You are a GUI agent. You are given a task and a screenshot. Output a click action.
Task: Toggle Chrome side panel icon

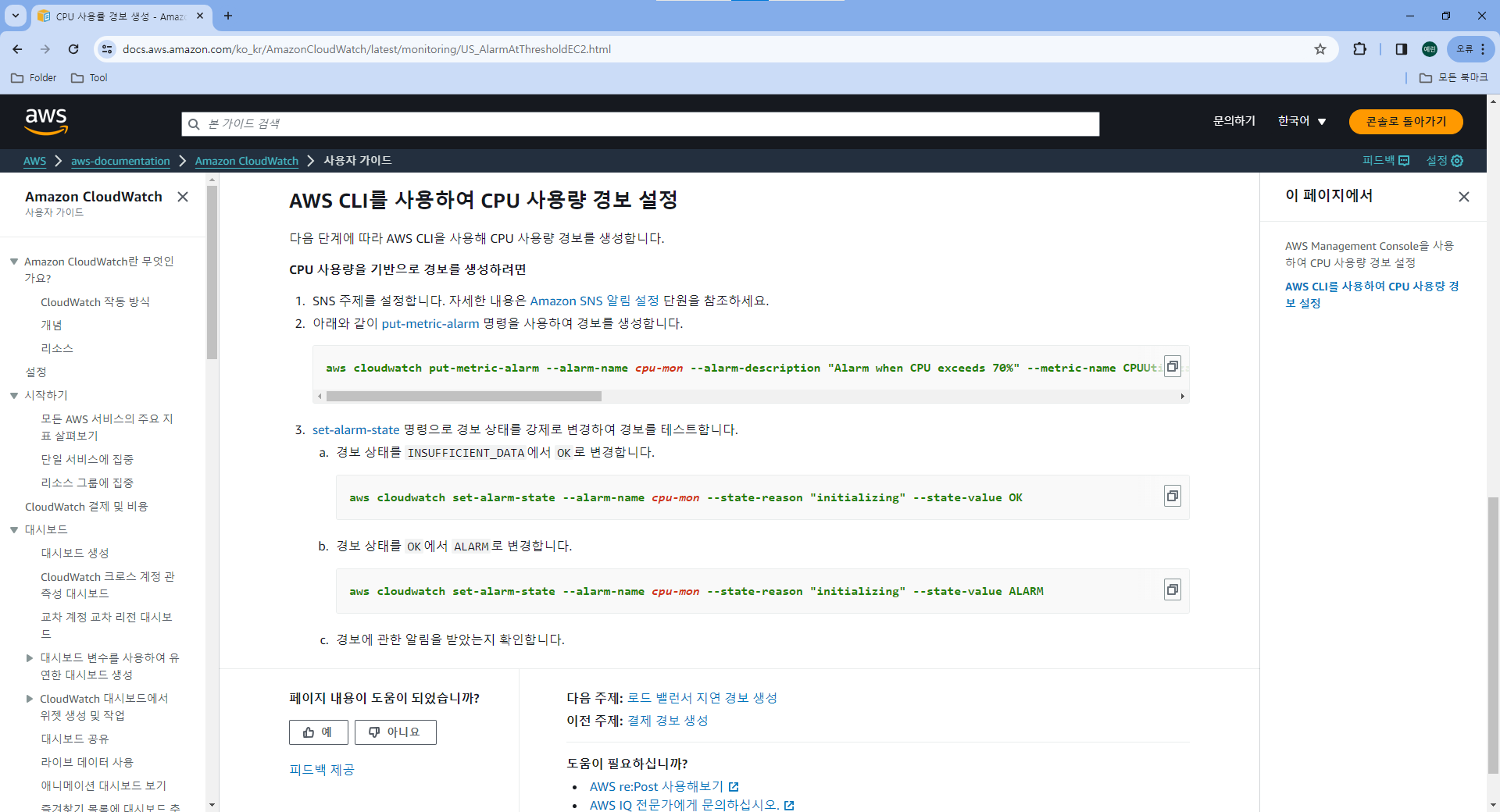1402,49
